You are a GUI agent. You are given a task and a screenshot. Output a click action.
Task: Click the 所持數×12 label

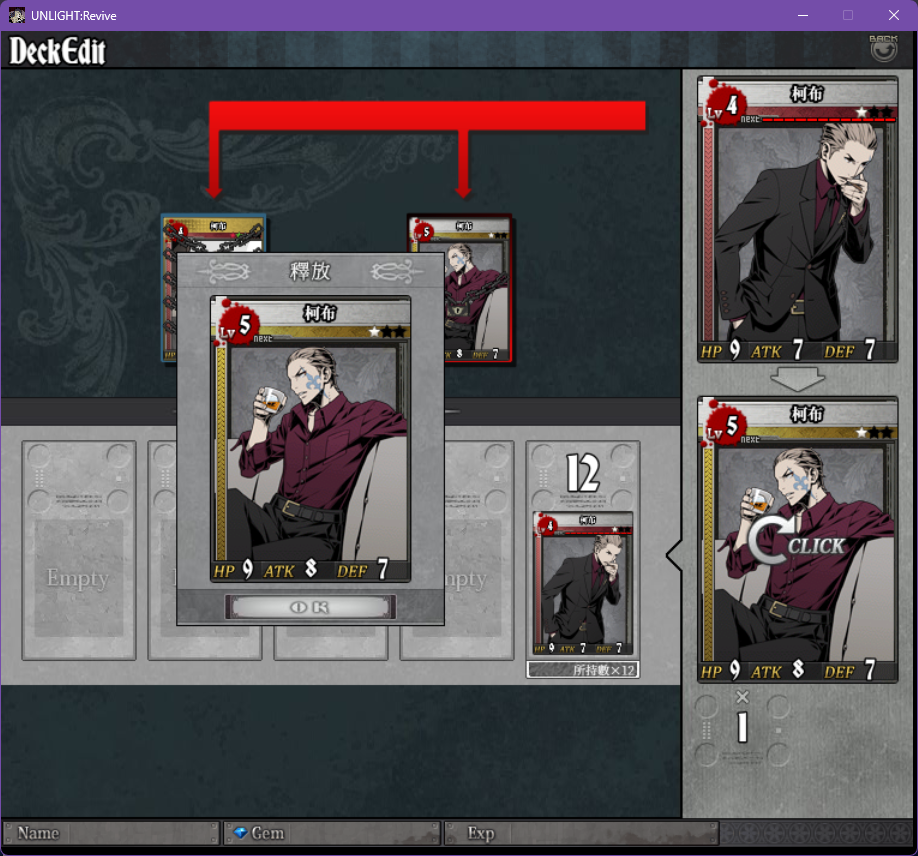(x=583, y=669)
